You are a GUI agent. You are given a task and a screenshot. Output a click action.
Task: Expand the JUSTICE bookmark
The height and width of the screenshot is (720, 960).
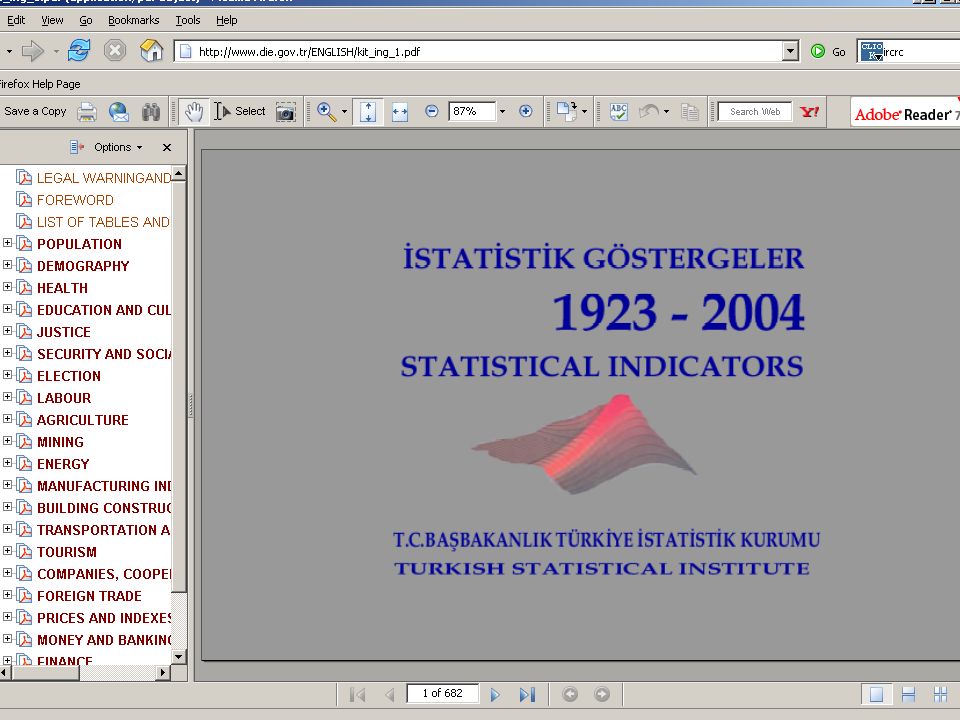click(x=7, y=331)
